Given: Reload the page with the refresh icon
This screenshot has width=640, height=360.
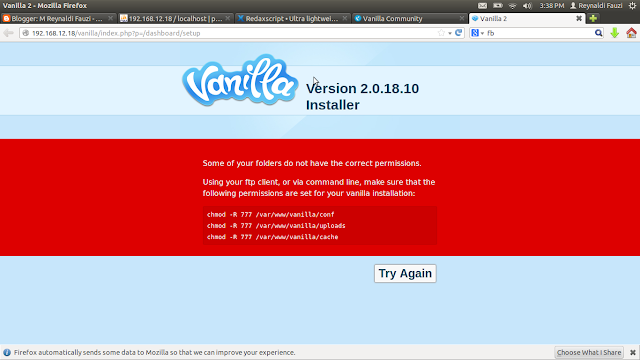Looking at the screenshot, I should point(458,33).
